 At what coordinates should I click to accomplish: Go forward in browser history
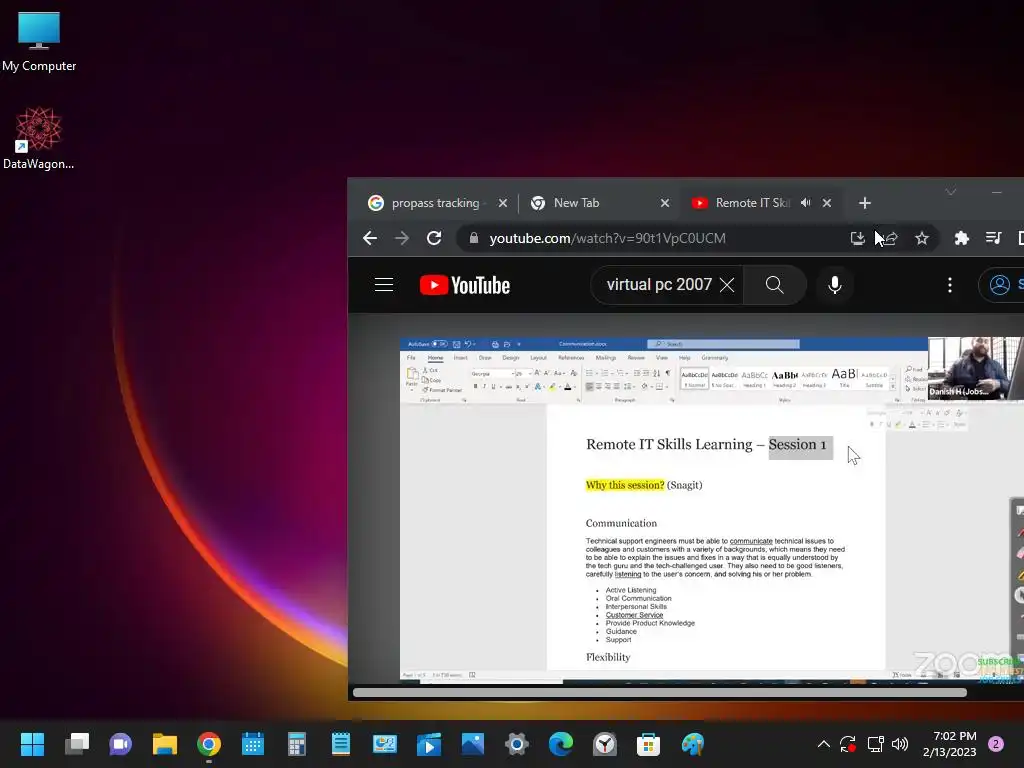coord(402,238)
